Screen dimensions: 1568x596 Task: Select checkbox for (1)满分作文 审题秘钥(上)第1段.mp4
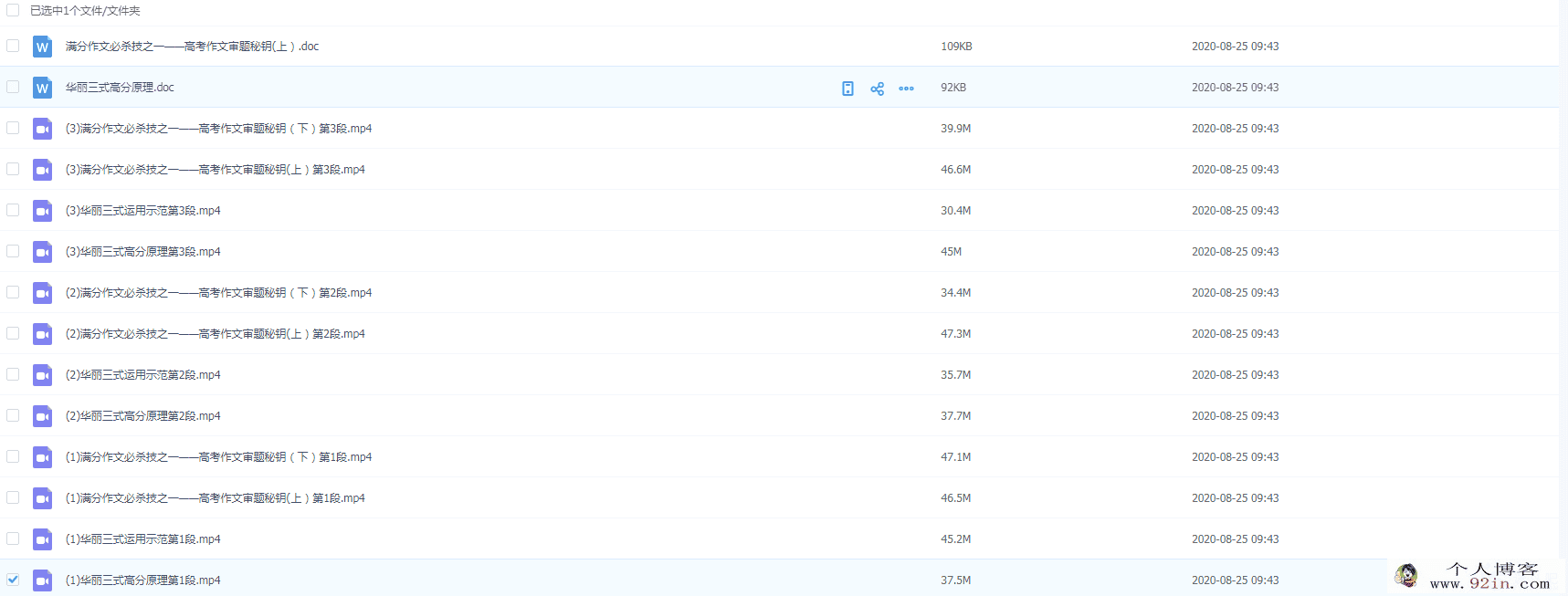pos(13,497)
